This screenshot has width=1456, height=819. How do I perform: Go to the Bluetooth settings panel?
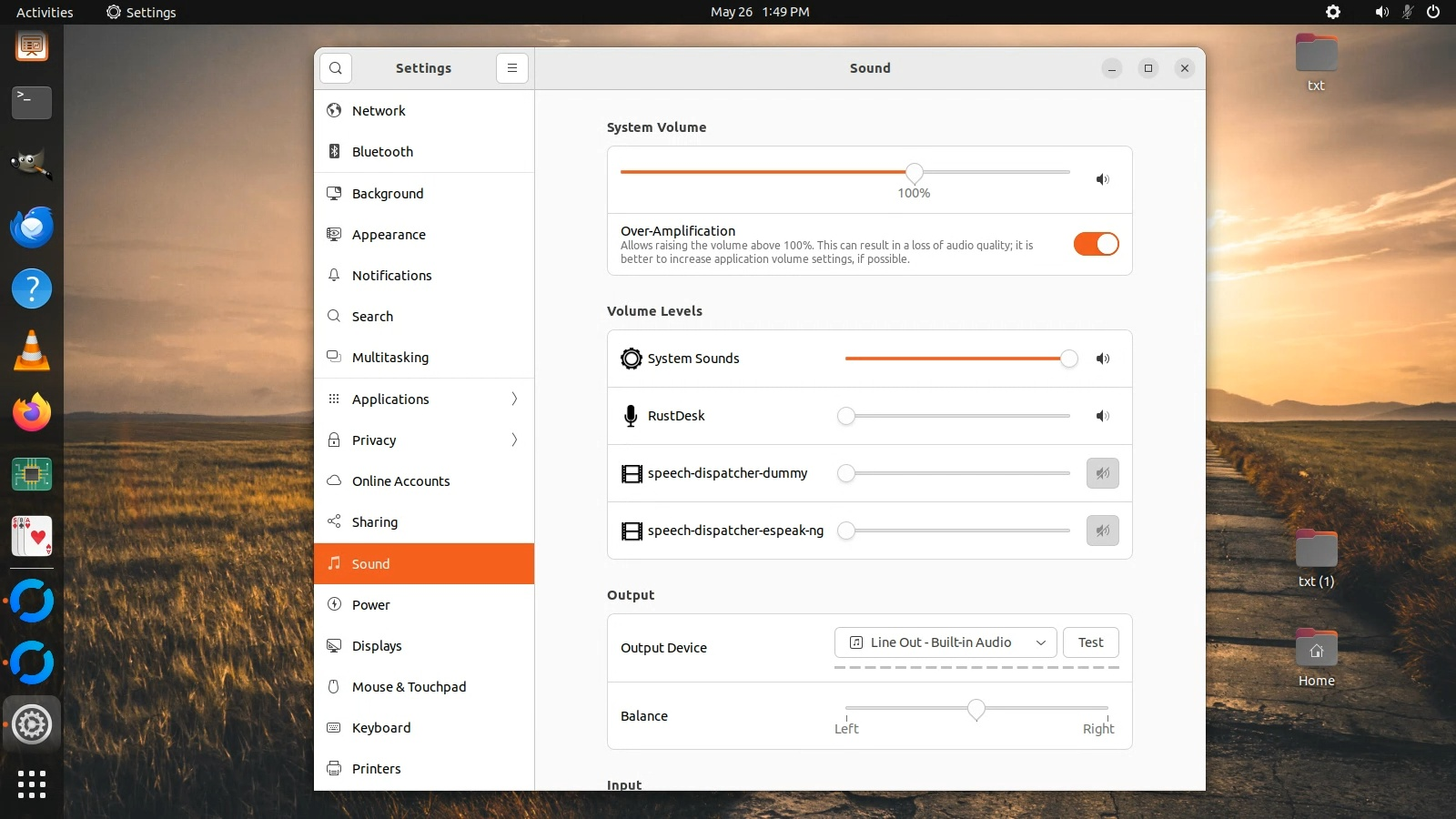(382, 152)
